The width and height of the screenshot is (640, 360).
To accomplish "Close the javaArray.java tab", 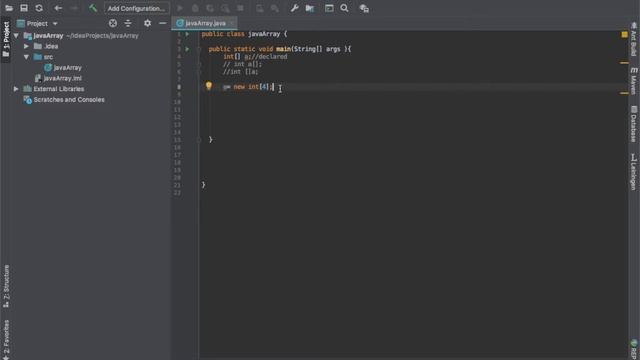I will [x=232, y=23].
